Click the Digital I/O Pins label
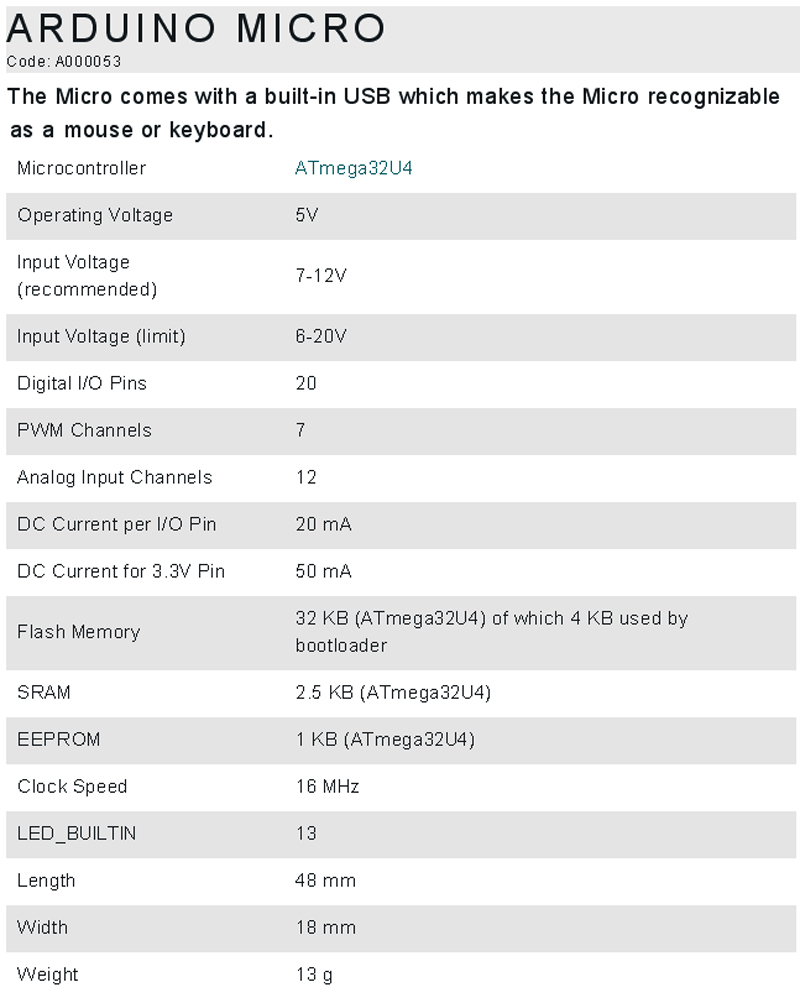Screen dimensions: 800x1003 [82, 383]
